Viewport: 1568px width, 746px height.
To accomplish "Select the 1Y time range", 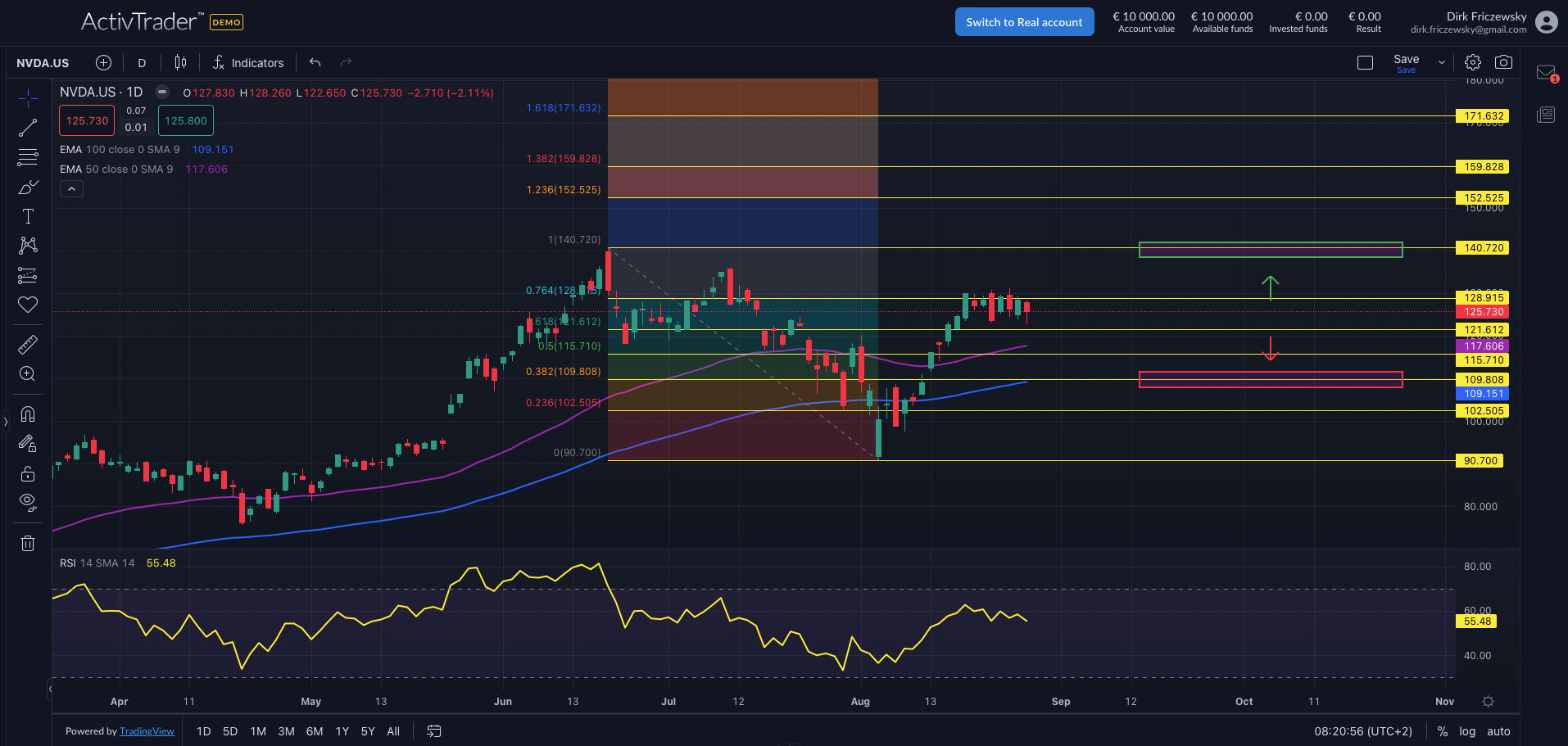I will click(342, 731).
